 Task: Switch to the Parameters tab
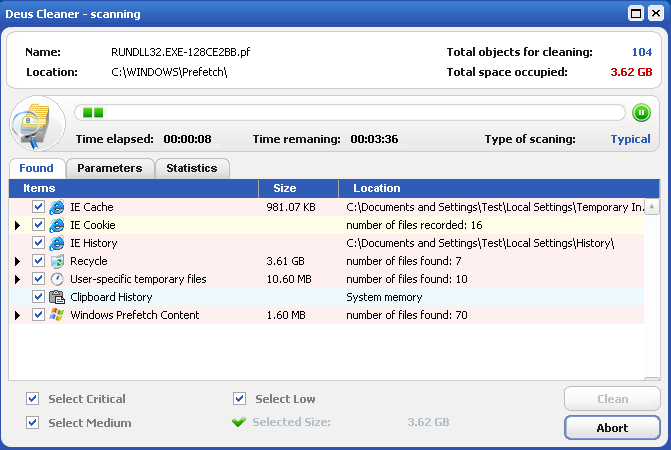coord(110,168)
